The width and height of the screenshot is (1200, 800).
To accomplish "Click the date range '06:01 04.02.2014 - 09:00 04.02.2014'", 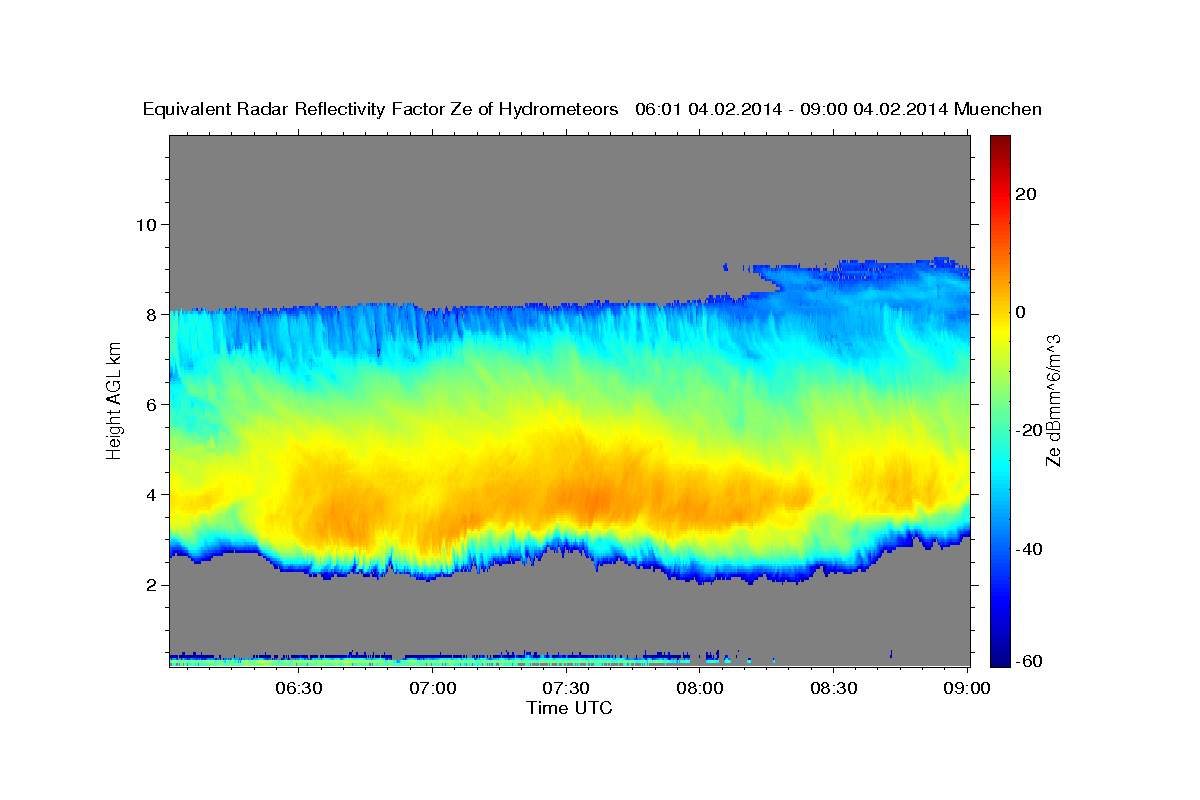I will coord(791,109).
